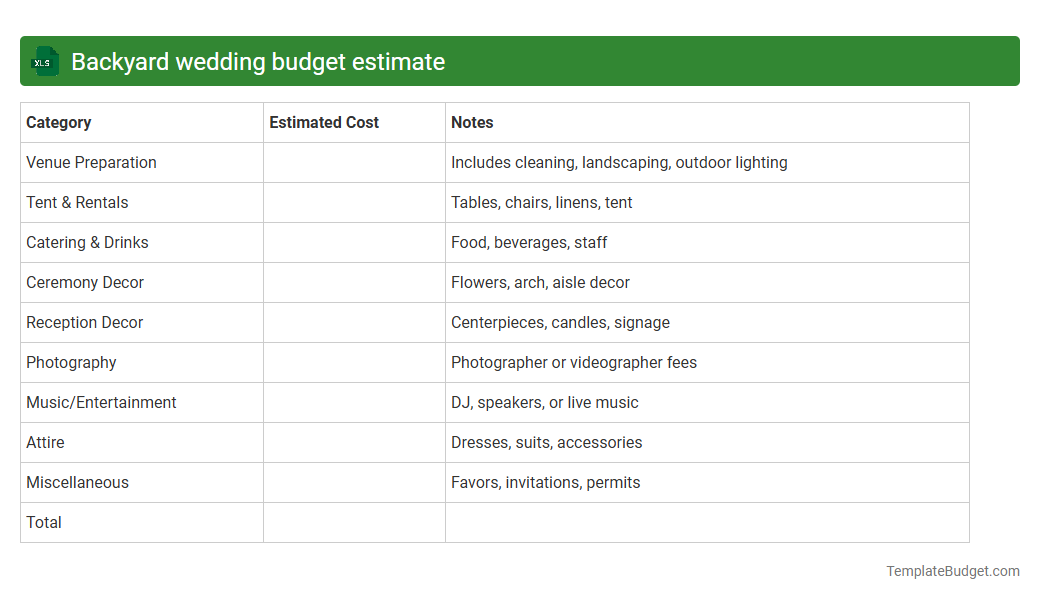The image size is (1040, 600).
Task: Click the Music/Entertainment row label
Action: point(101,402)
